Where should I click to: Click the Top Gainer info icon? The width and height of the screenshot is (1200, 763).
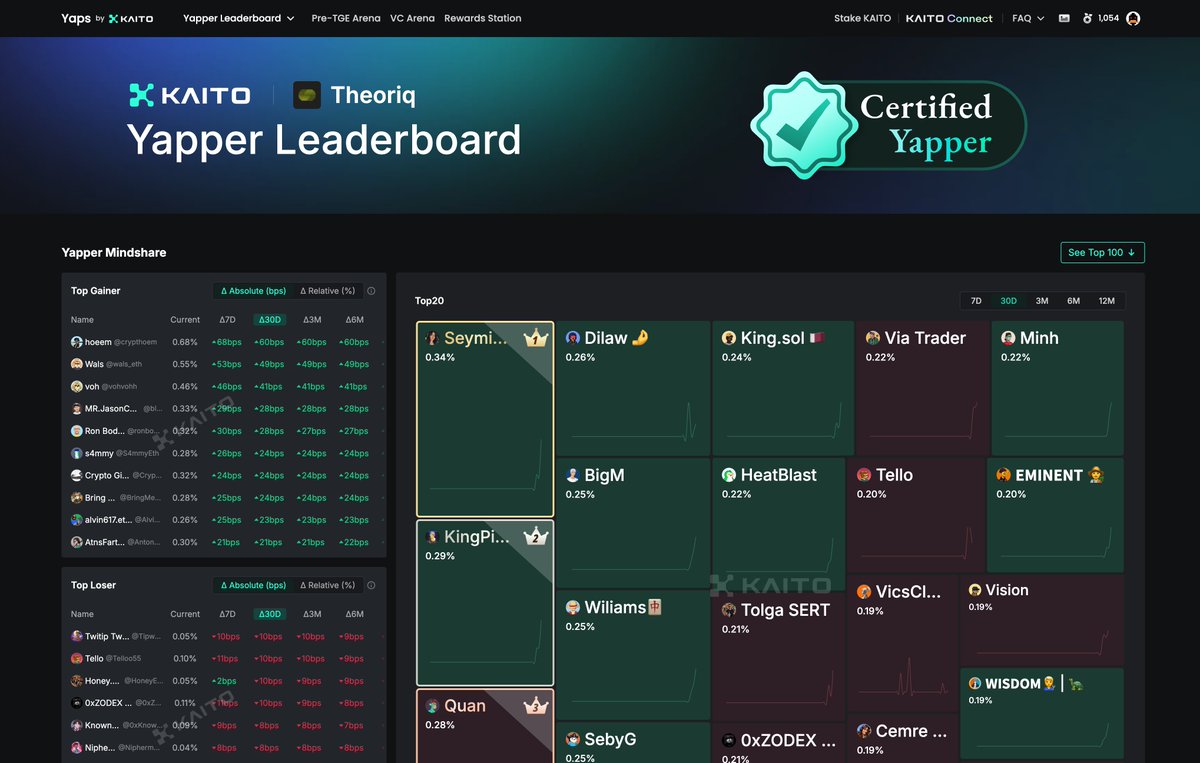click(371, 291)
